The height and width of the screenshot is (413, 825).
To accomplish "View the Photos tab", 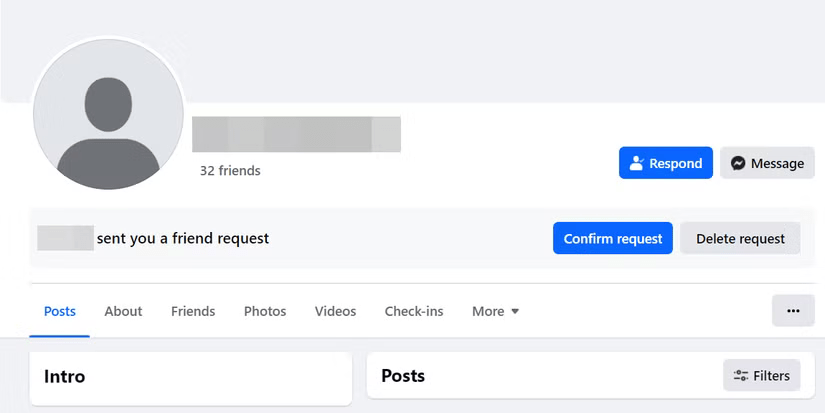I will point(265,311).
